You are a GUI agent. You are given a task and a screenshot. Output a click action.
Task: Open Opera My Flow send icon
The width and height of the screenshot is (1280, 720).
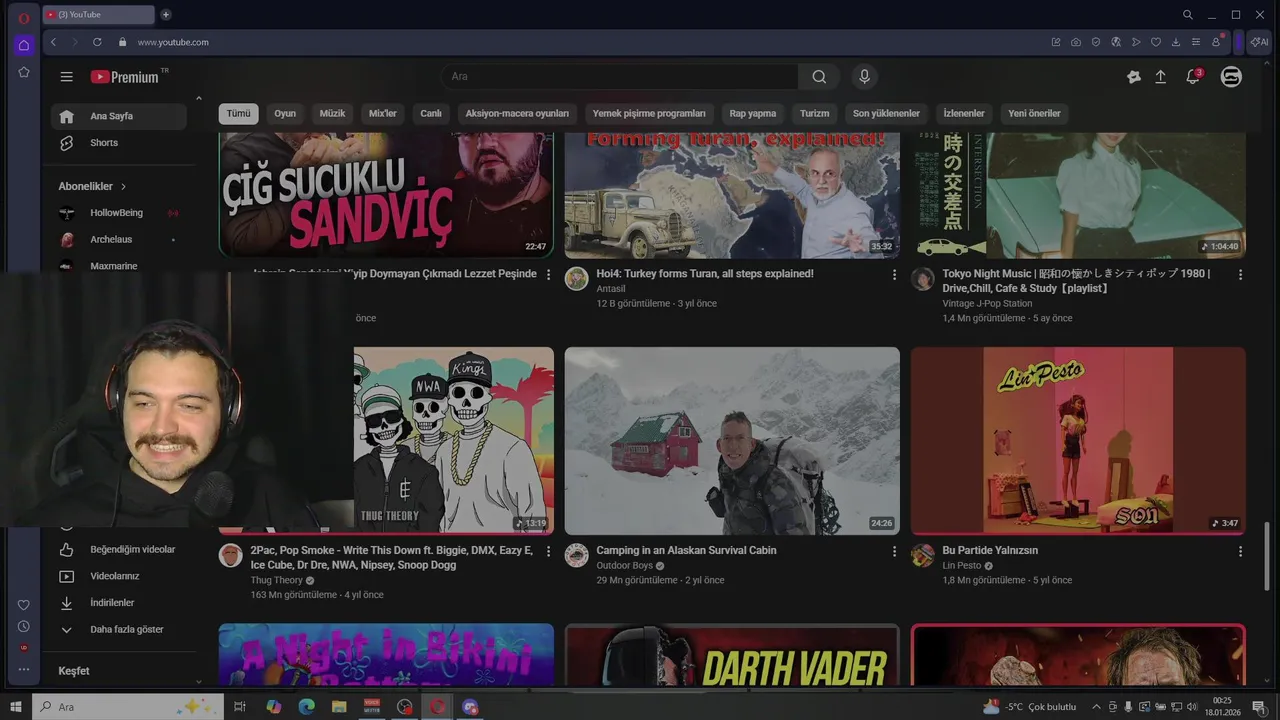pos(1136,42)
